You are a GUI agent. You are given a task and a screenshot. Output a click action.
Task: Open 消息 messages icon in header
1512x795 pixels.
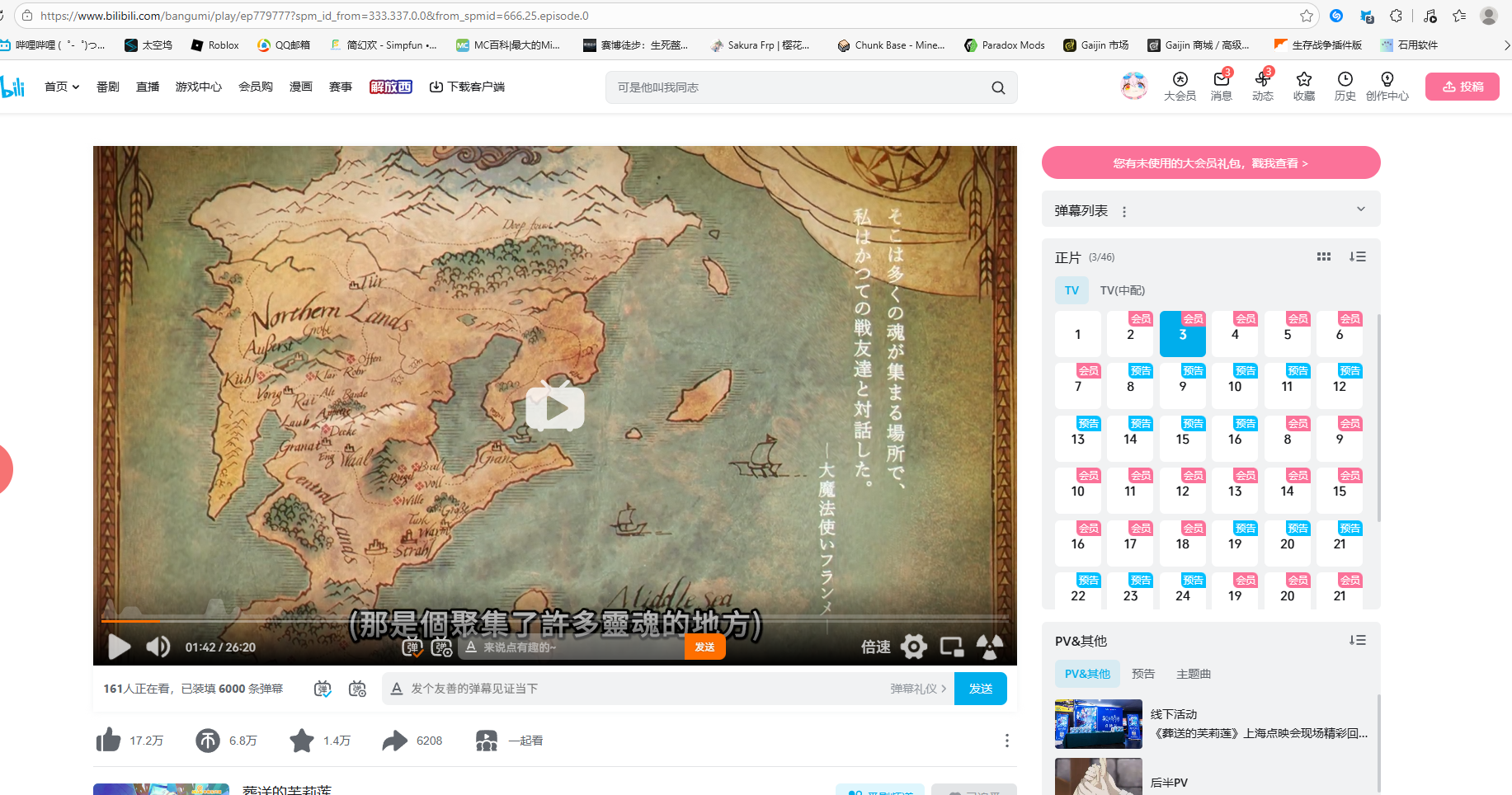pos(1221,86)
